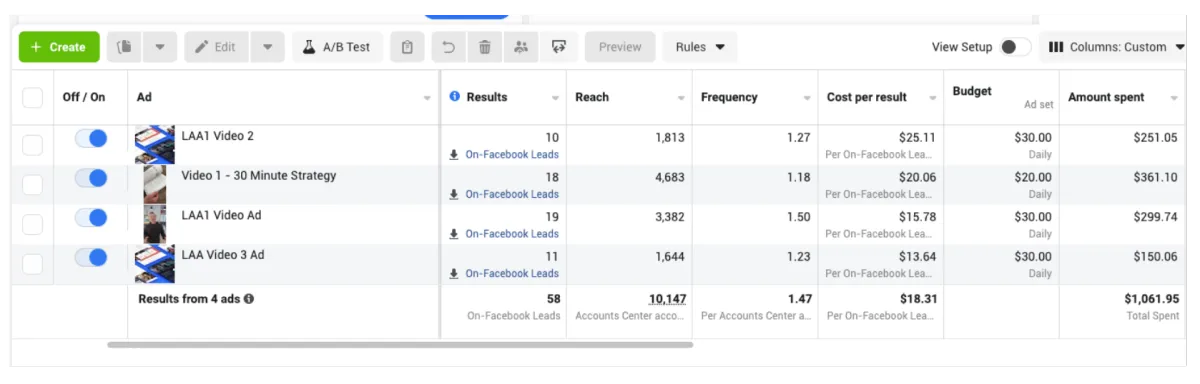Click the export share icon
The image size is (1200, 384).
[x=559, y=47]
